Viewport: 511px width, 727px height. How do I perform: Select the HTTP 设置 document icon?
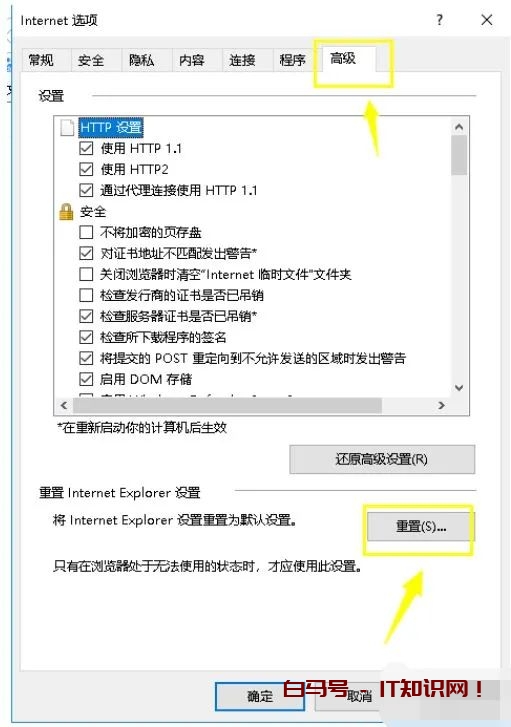pyautogui.click(x=67, y=127)
